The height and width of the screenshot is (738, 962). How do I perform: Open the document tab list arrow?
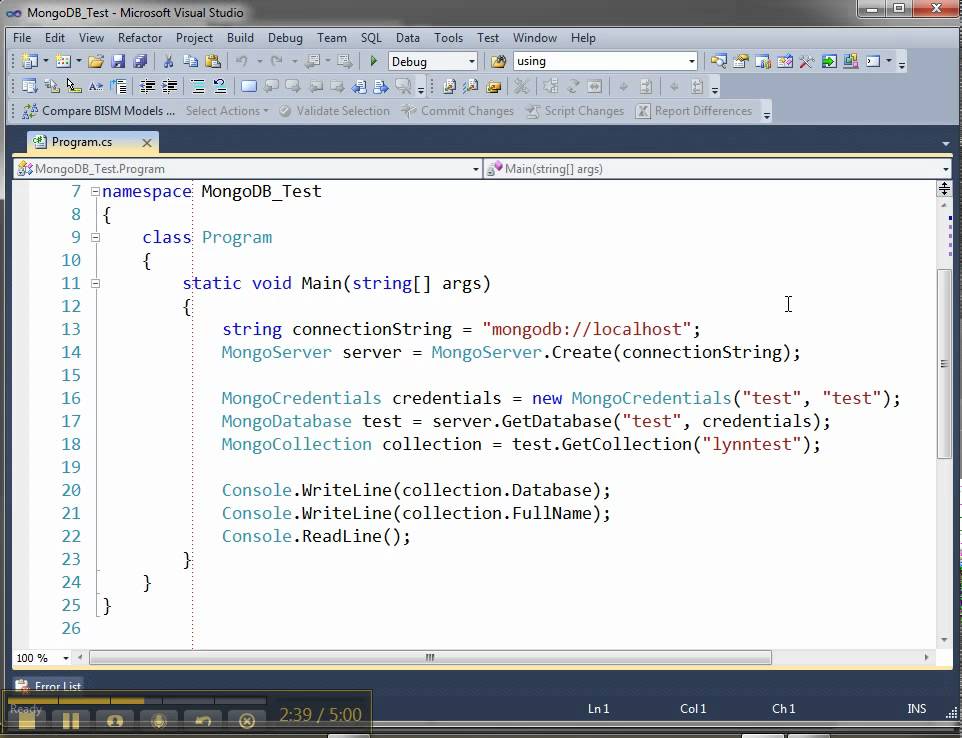(x=945, y=144)
